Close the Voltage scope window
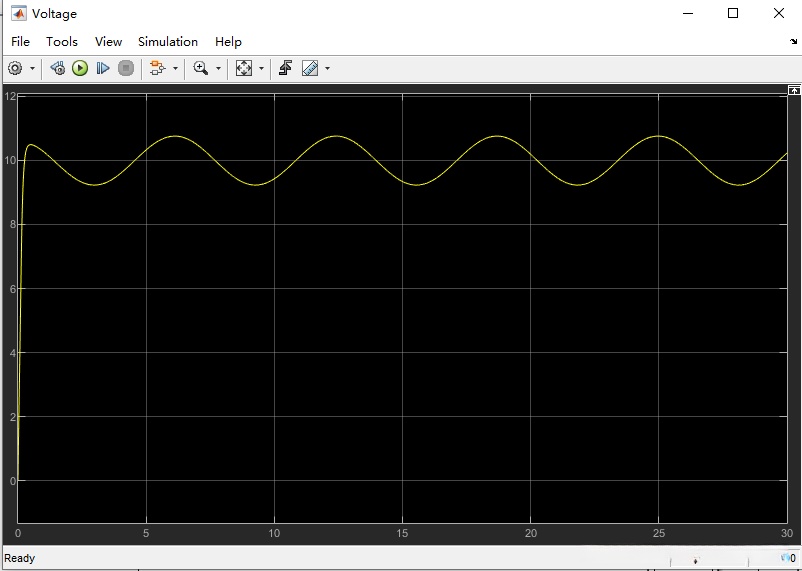Viewport: 802px width, 571px height. point(778,13)
